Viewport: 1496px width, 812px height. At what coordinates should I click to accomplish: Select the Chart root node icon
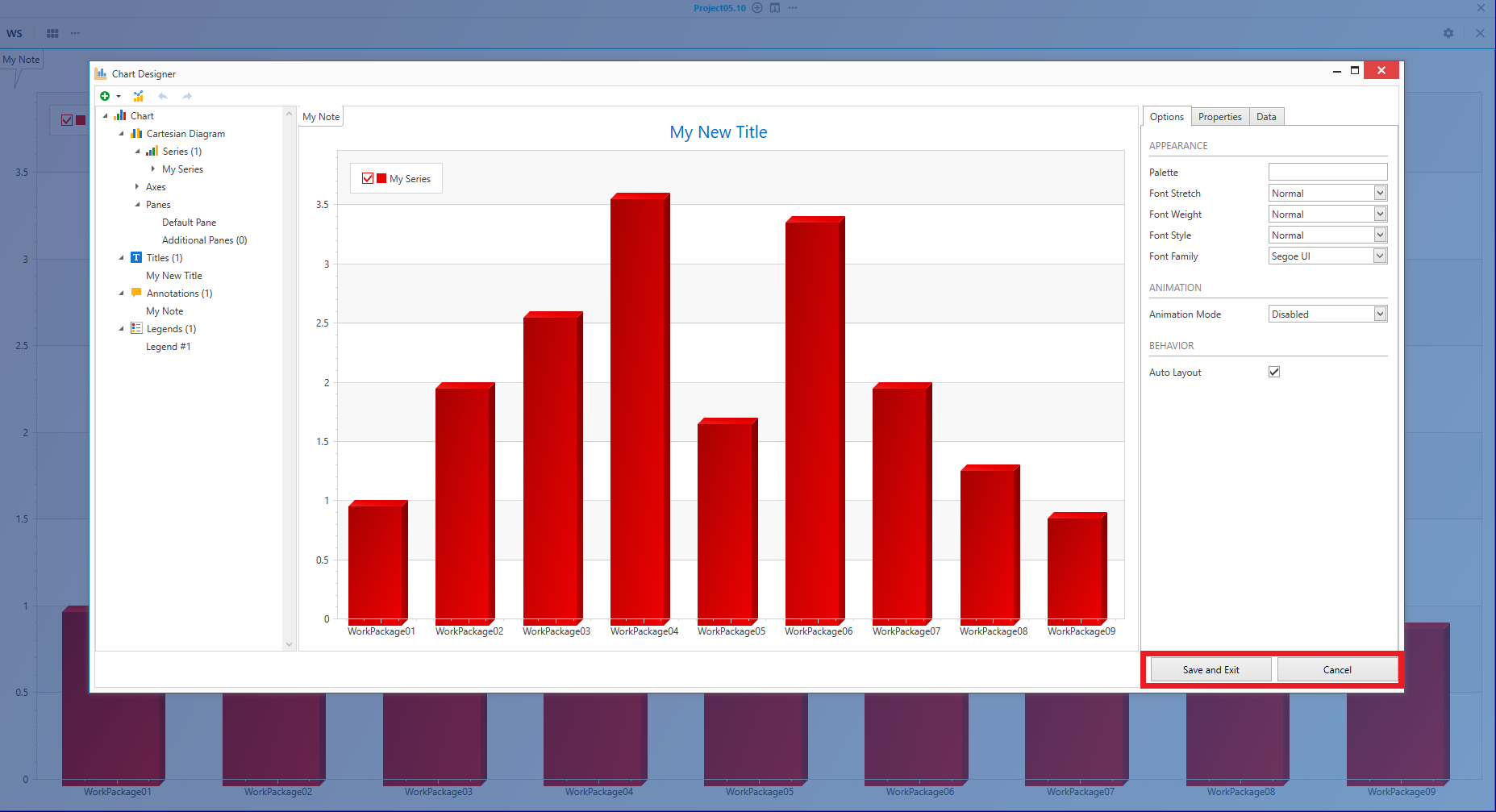pos(120,115)
